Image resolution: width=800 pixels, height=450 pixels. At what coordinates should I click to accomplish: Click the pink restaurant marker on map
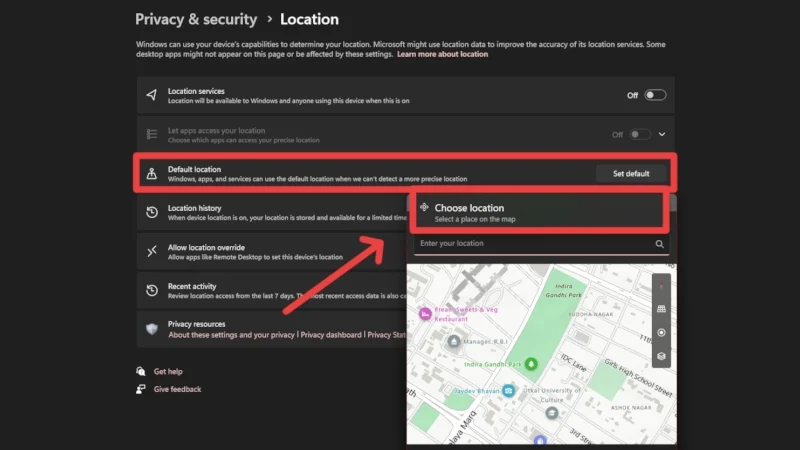coord(425,314)
